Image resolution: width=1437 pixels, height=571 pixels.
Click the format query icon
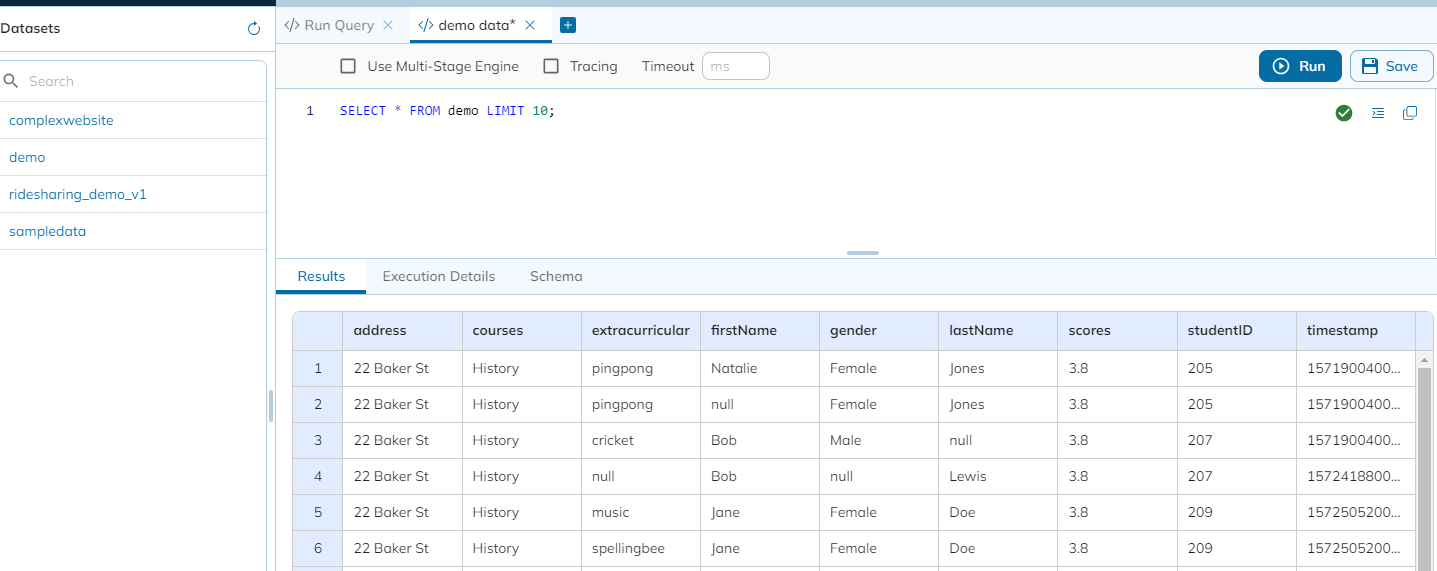1378,113
